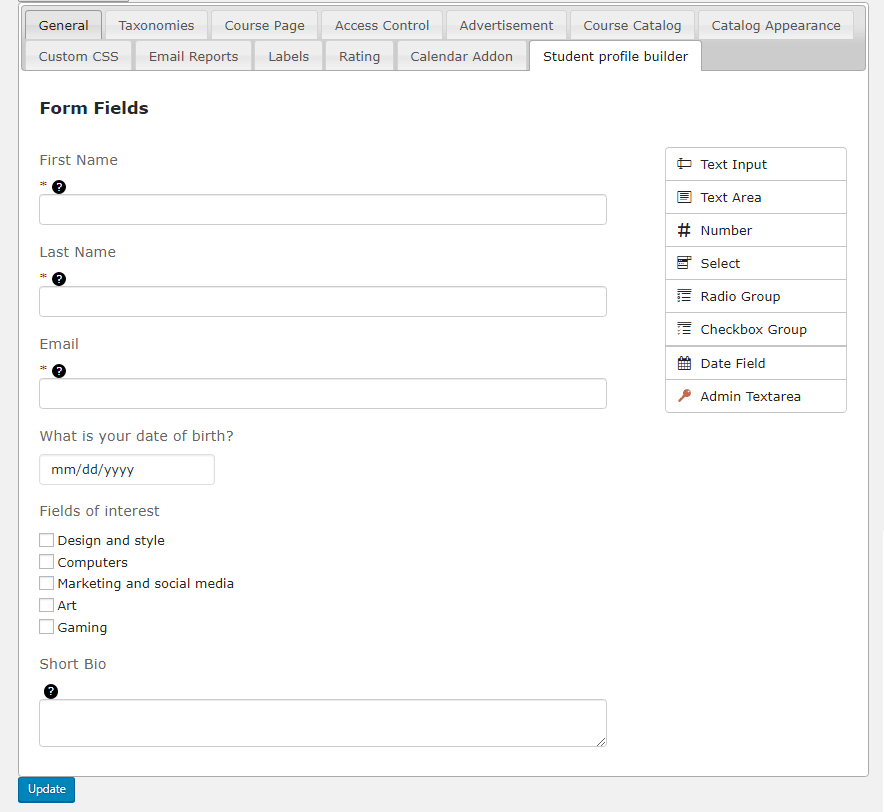Select the Marketing and social media checkbox
The height and width of the screenshot is (812, 884).
47,583
